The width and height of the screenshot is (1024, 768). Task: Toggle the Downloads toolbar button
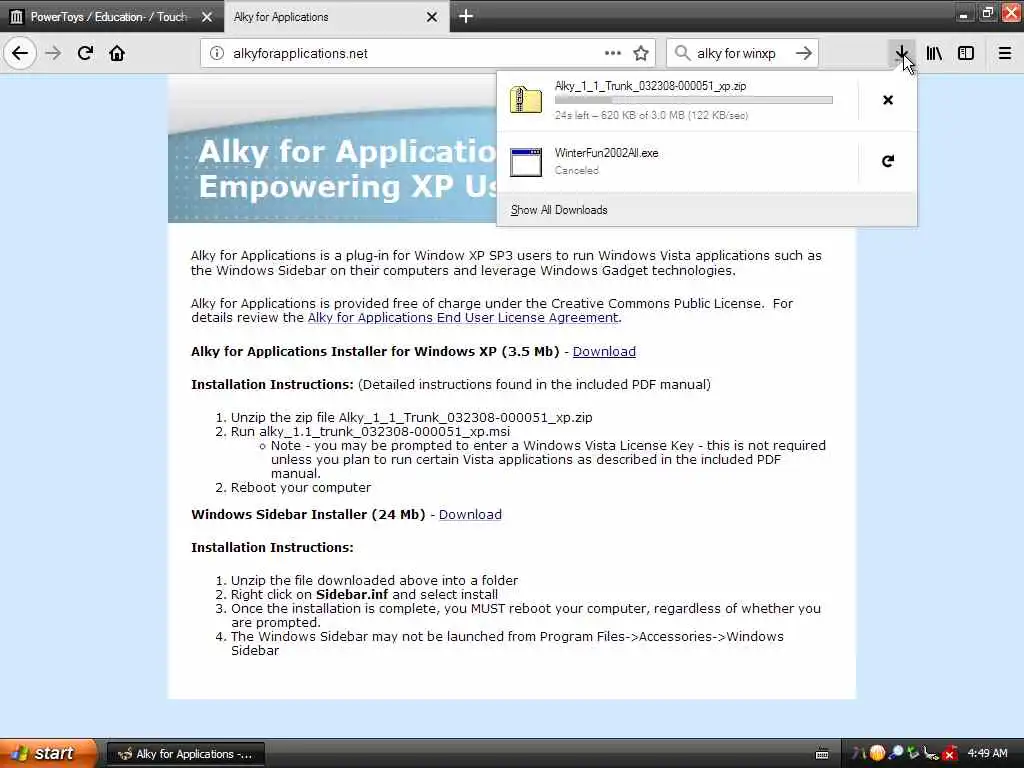902,53
